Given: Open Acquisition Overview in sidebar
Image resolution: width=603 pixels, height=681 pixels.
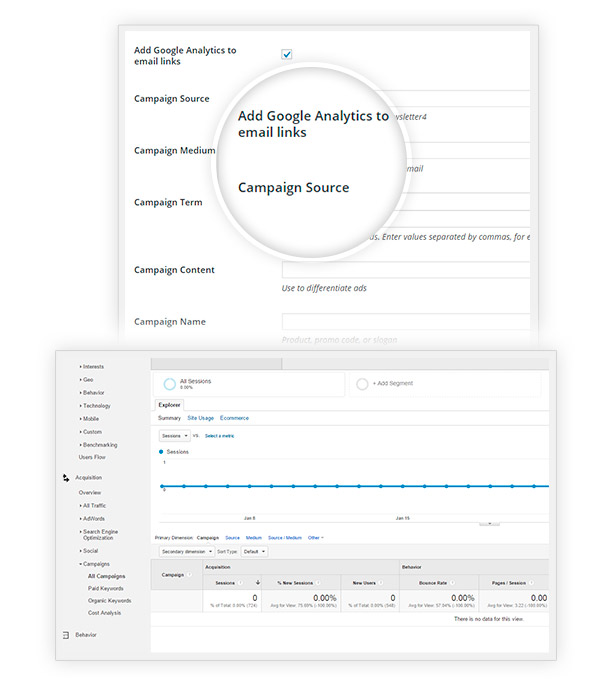Looking at the screenshot, I should pyautogui.click(x=90, y=493).
